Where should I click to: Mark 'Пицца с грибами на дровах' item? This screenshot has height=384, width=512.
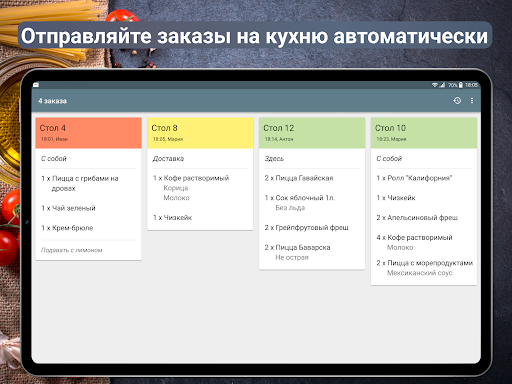[x=80, y=183]
